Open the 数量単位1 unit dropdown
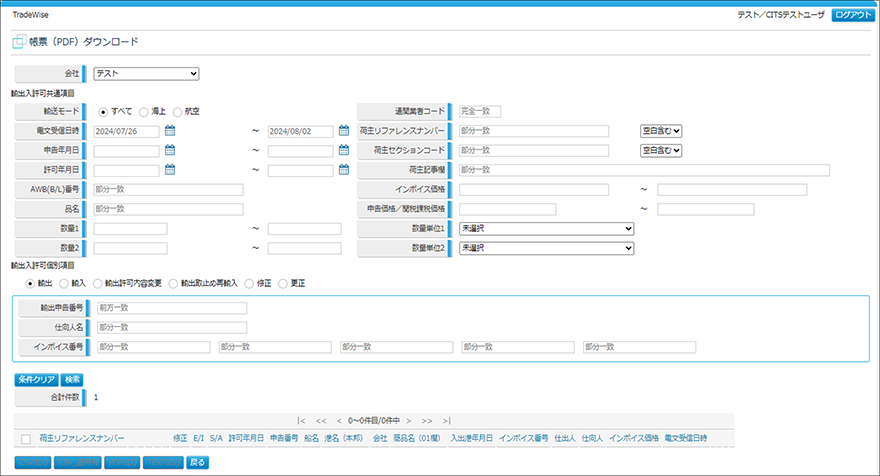880x476 pixels. pyautogui.click(x=546, y=229)
